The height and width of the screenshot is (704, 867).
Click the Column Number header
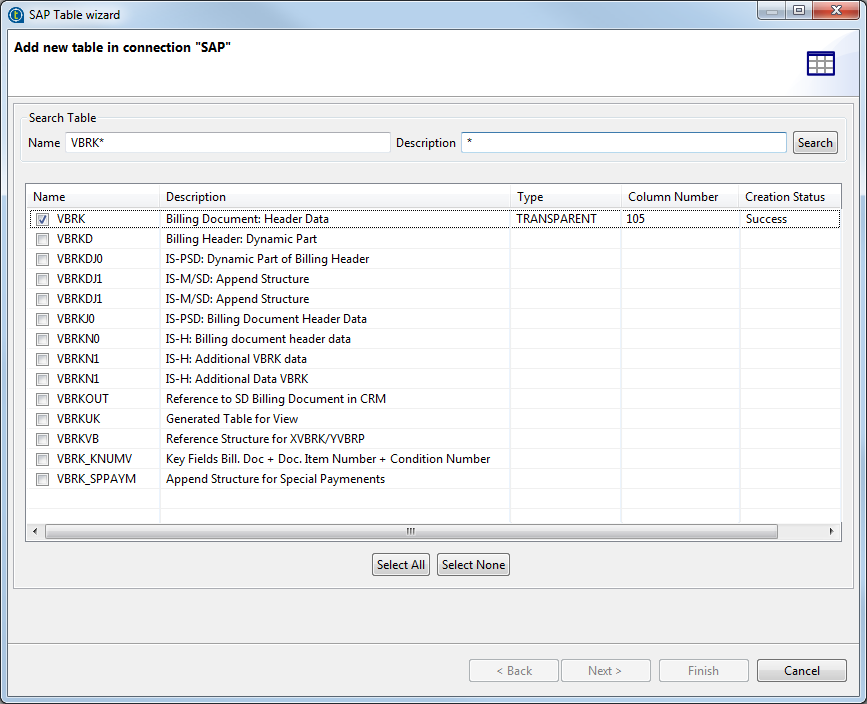(680, 197)
